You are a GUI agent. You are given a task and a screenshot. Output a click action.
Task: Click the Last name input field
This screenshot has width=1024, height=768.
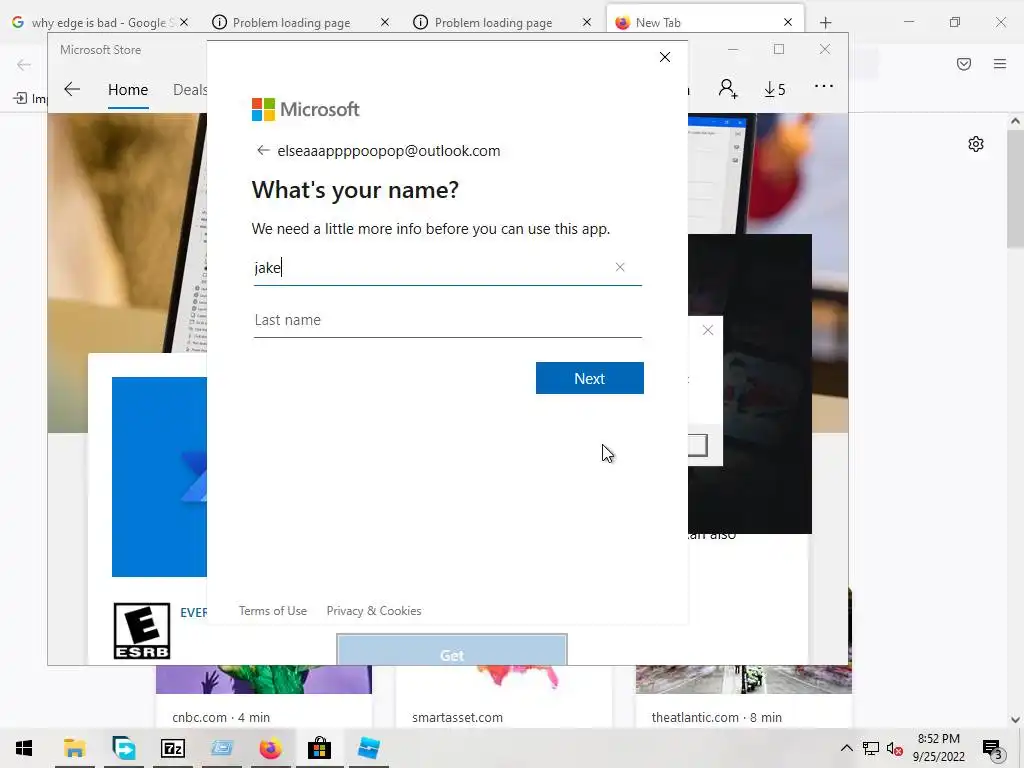[447, 320]
